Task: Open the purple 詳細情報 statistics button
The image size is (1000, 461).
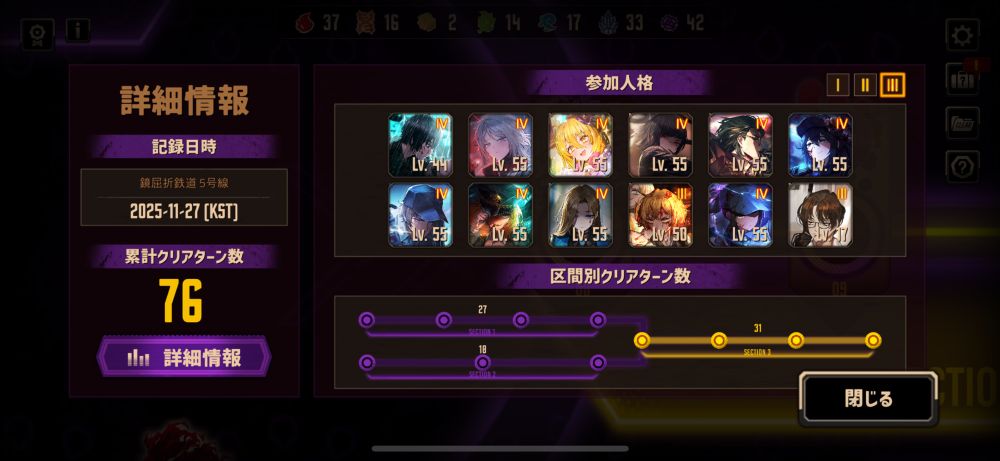Action: [x=184, y=357]
